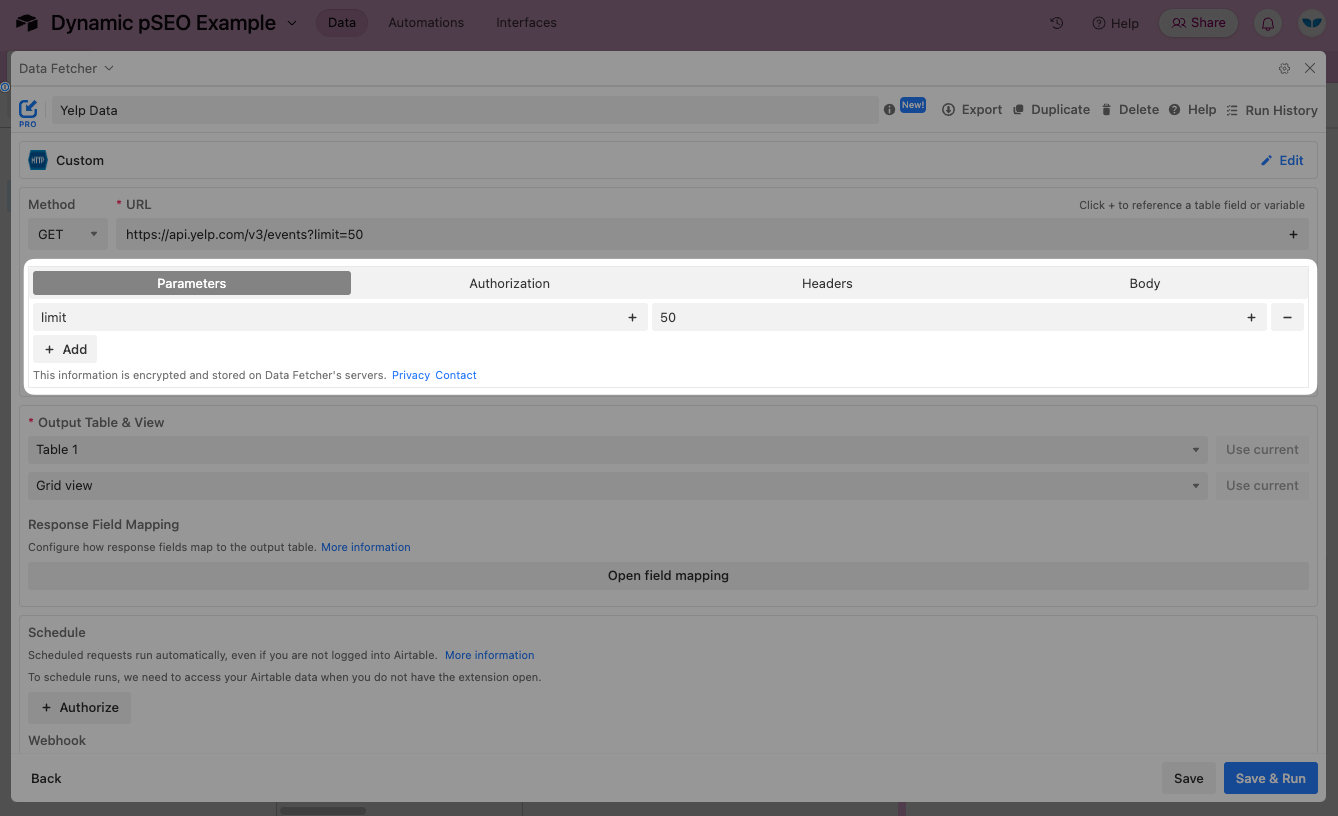
Task: Click the Share button
Action: [x=1198, y=22]
